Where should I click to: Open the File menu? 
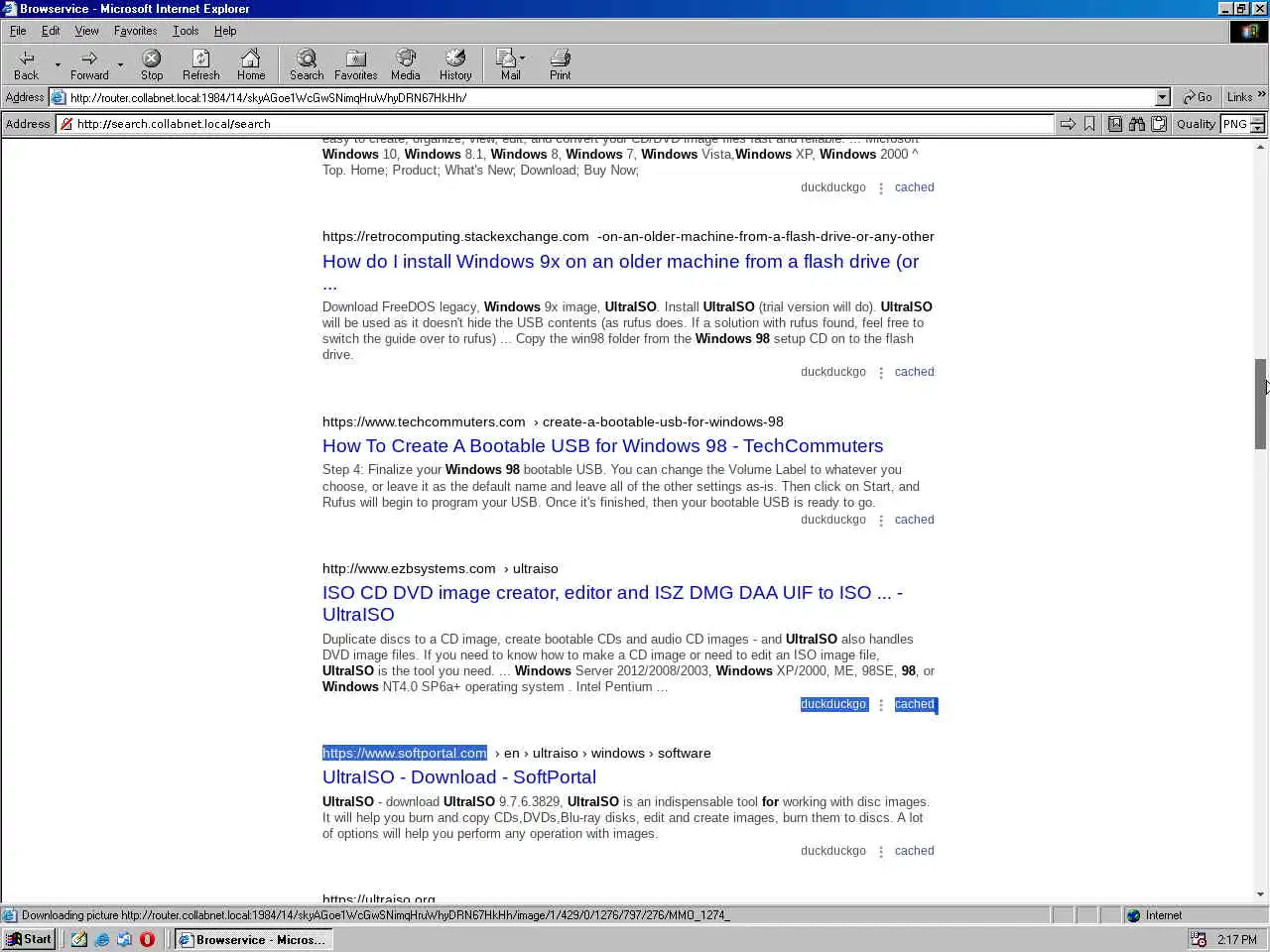[x=18, y=31]
